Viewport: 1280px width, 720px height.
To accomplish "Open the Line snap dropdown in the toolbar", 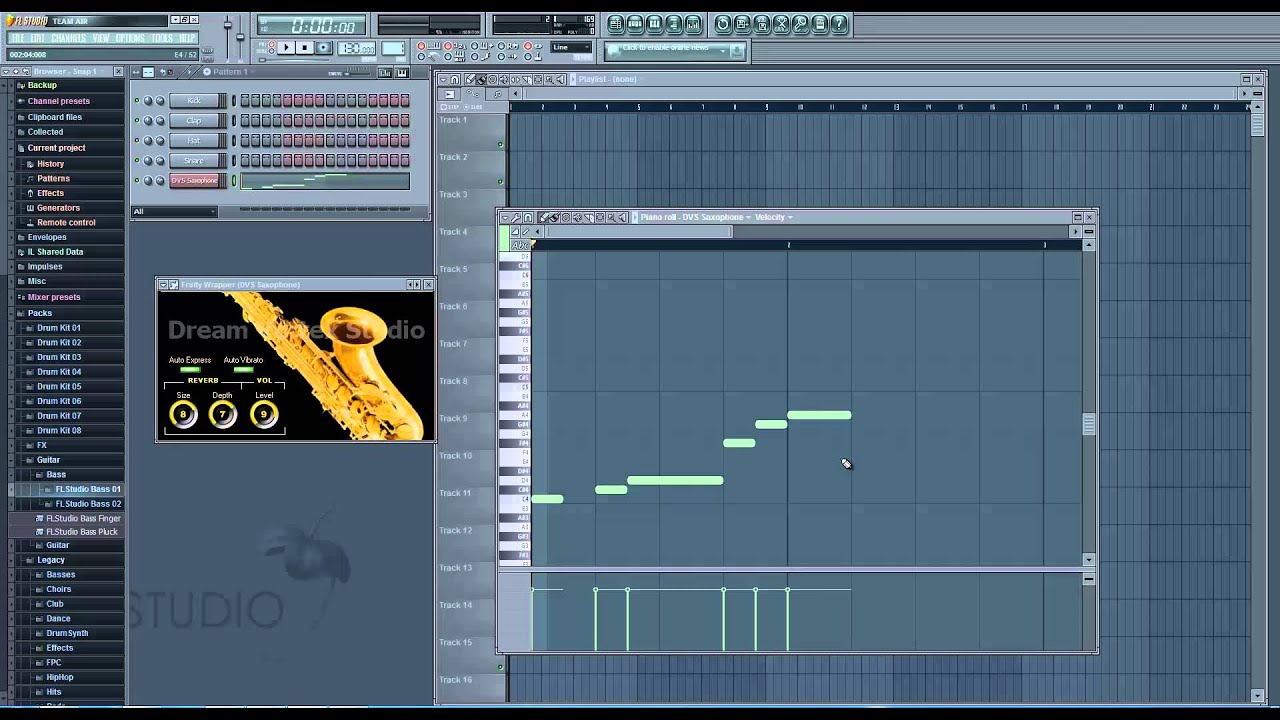I will coord(571,47).
